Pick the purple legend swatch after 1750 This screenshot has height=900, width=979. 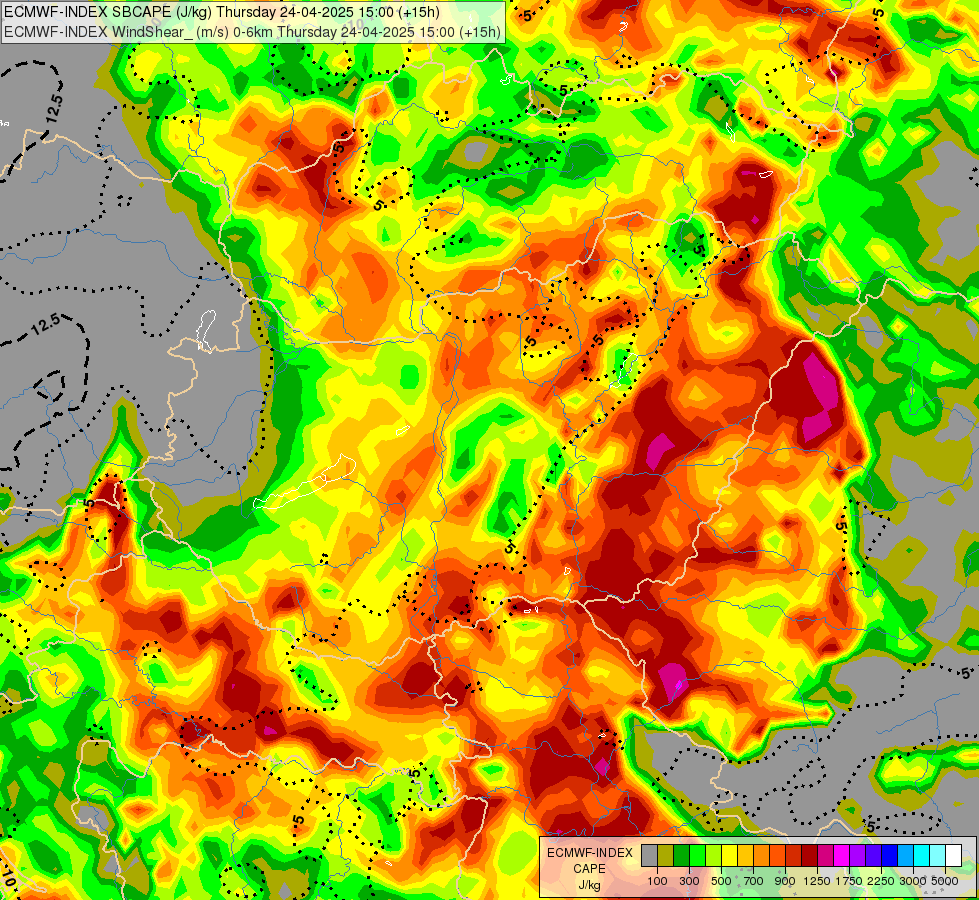click(x=857, y=855)
